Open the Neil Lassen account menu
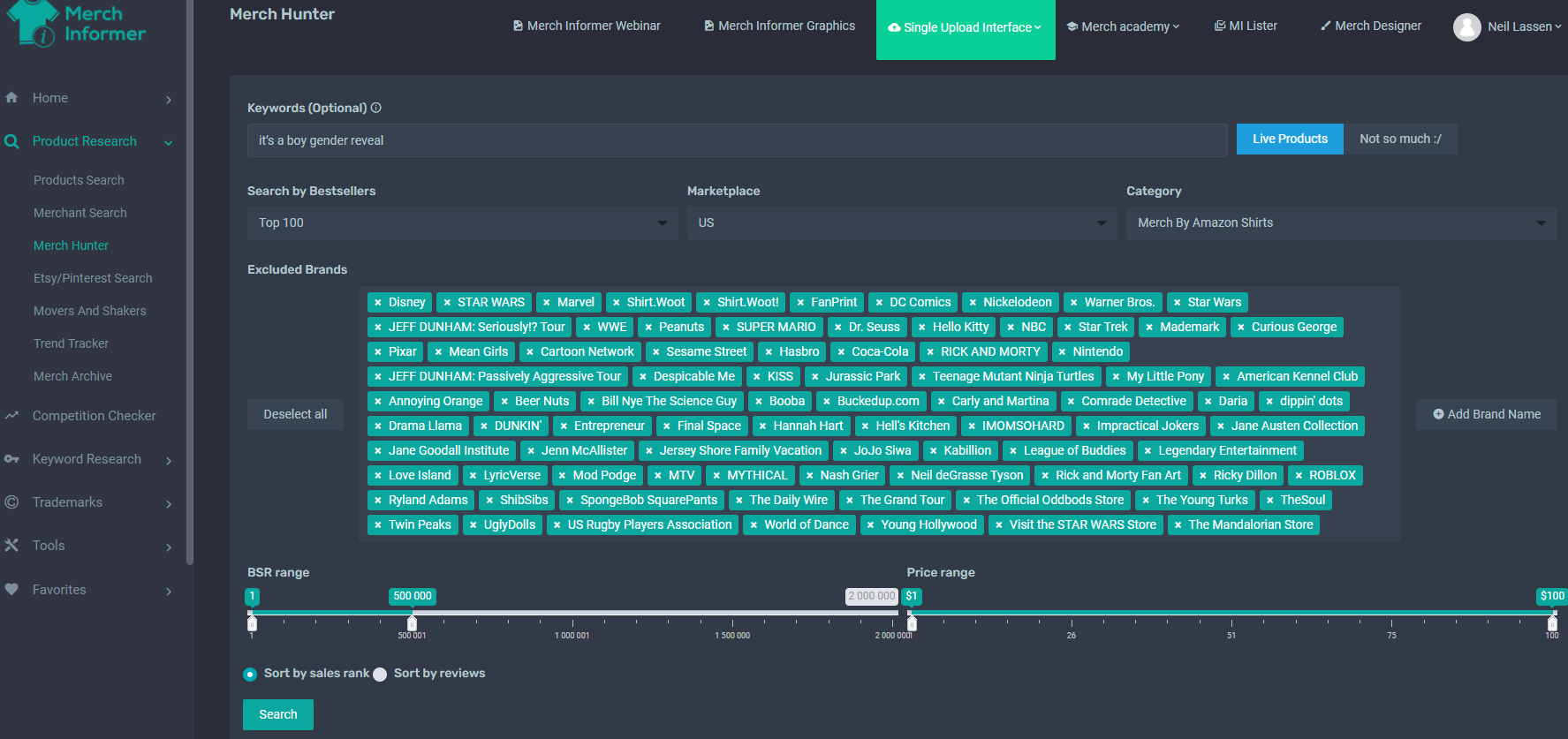1568x739 pixels. (1524, 26)
